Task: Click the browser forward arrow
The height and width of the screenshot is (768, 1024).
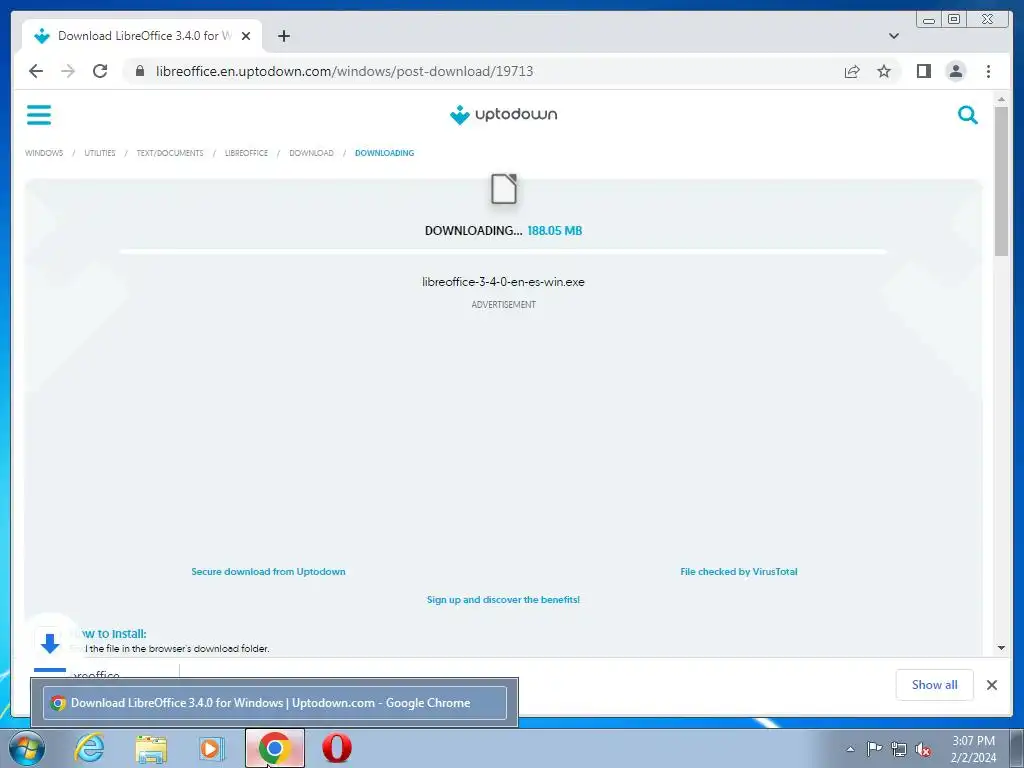Action: (x=68, y=71)
